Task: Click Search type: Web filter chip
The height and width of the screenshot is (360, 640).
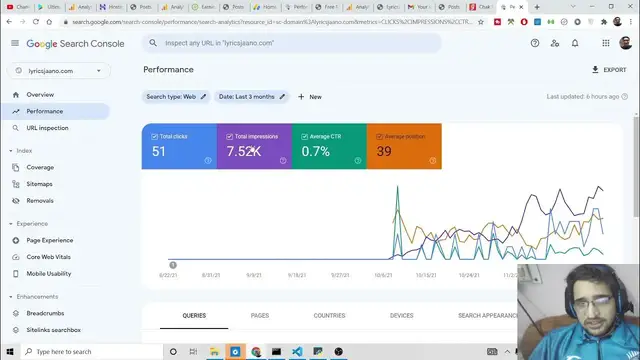Action: pyautogui.click(x=176, y=97)
